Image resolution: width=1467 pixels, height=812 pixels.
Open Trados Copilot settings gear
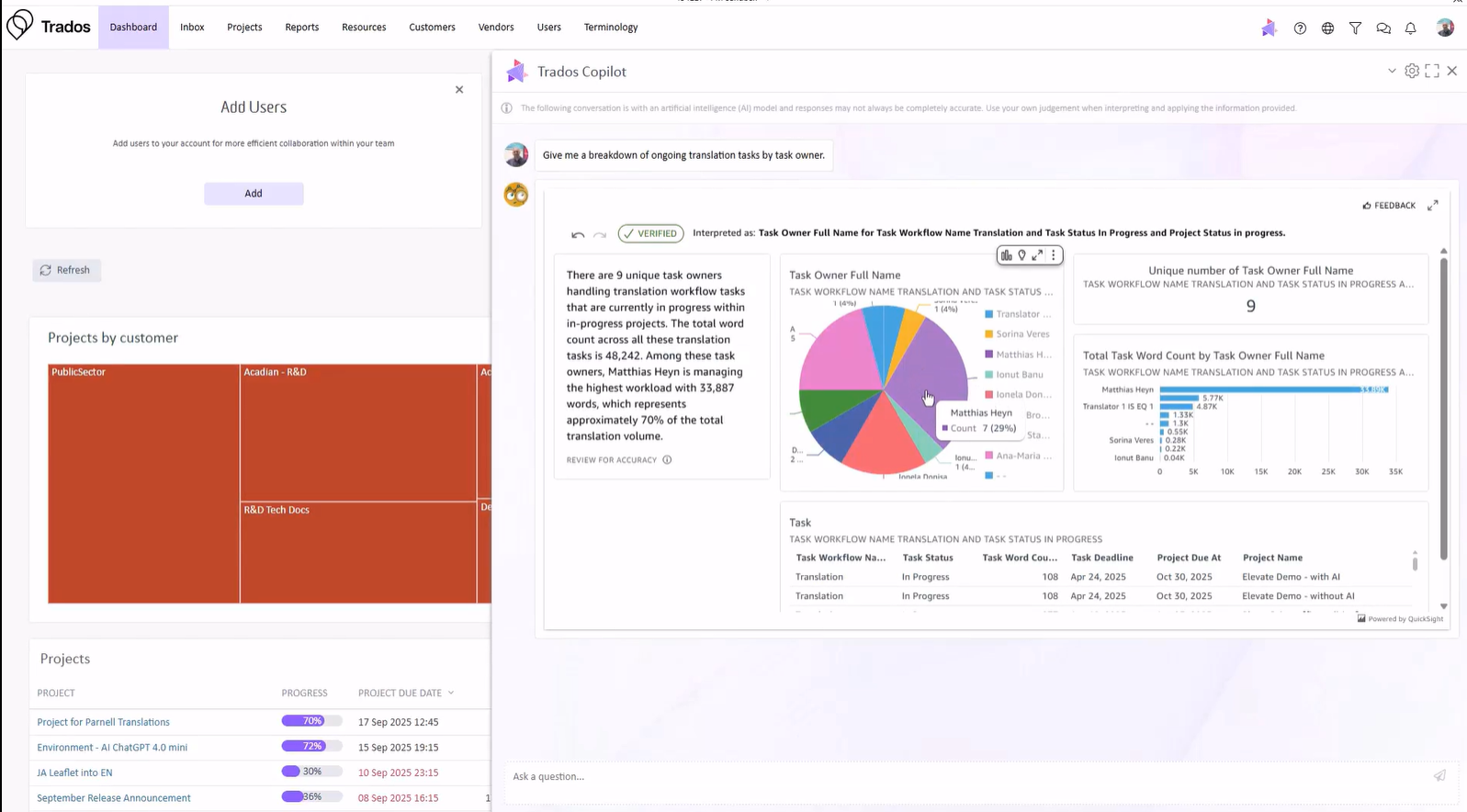pos(1412,71)
